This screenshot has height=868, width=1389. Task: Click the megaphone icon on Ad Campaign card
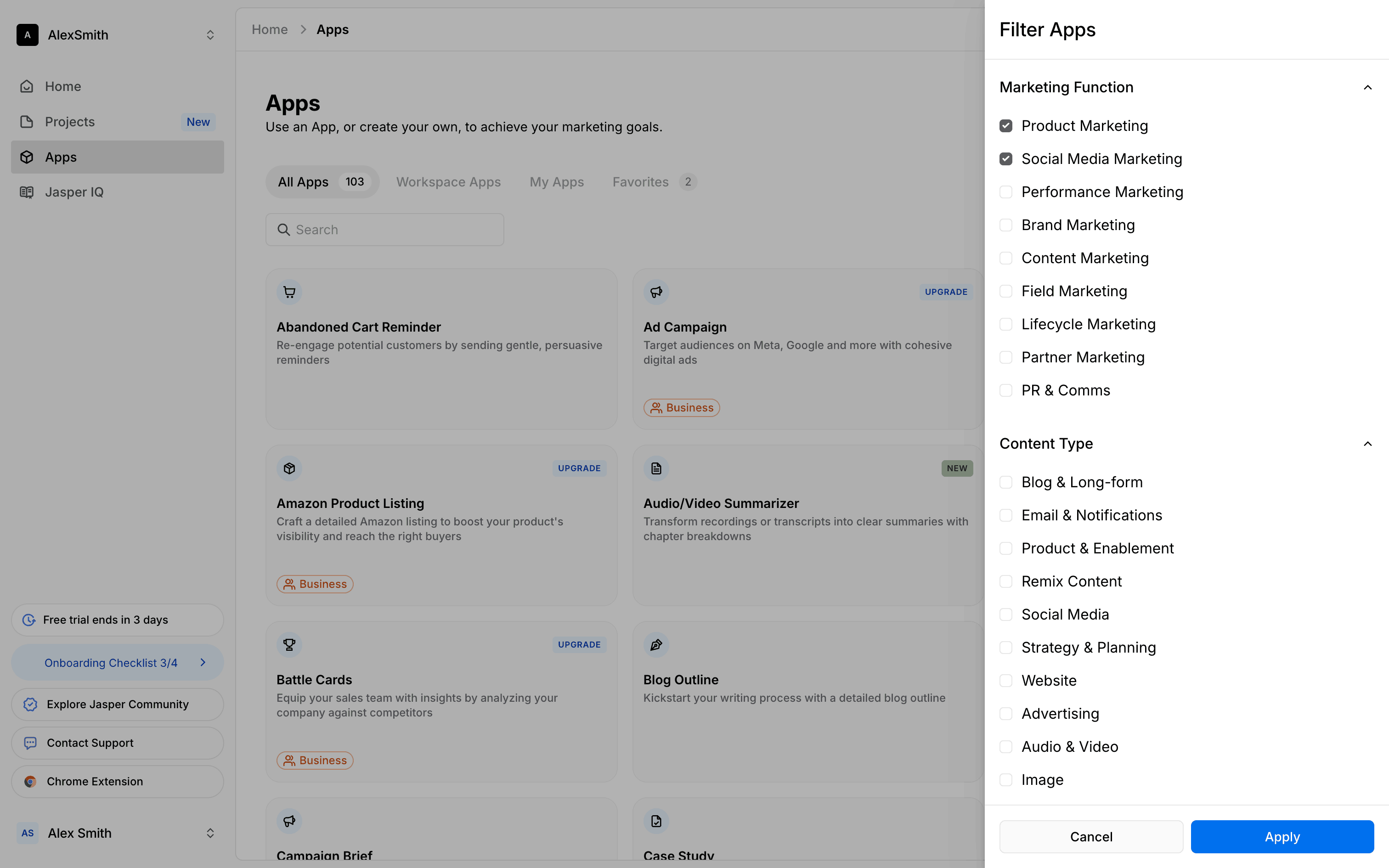point(656,292)
